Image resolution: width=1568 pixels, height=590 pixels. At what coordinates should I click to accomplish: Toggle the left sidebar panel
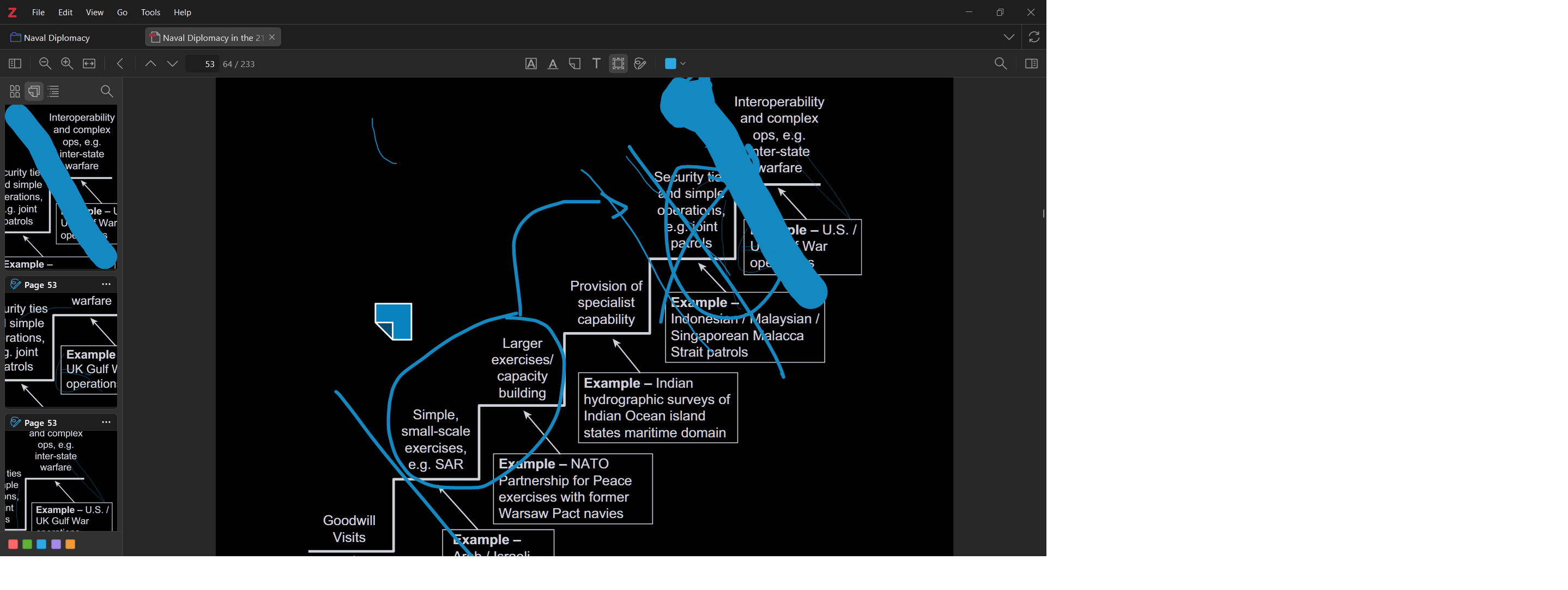(x=15, y=64)
